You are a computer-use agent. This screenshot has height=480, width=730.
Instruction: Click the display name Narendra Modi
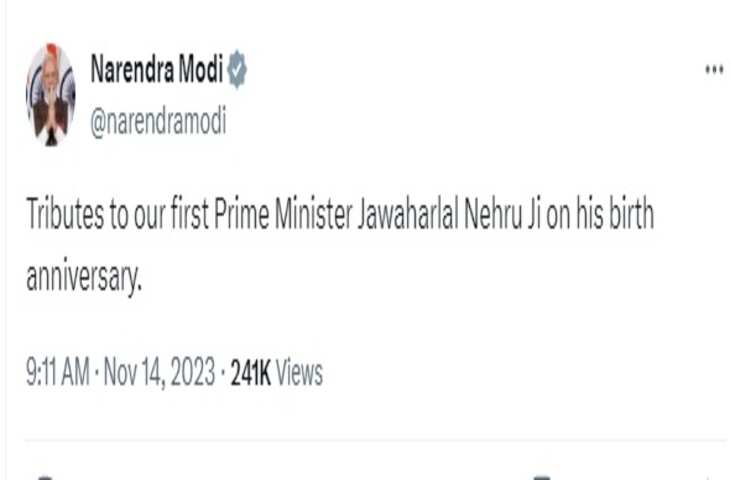click(x=156, y=70)
